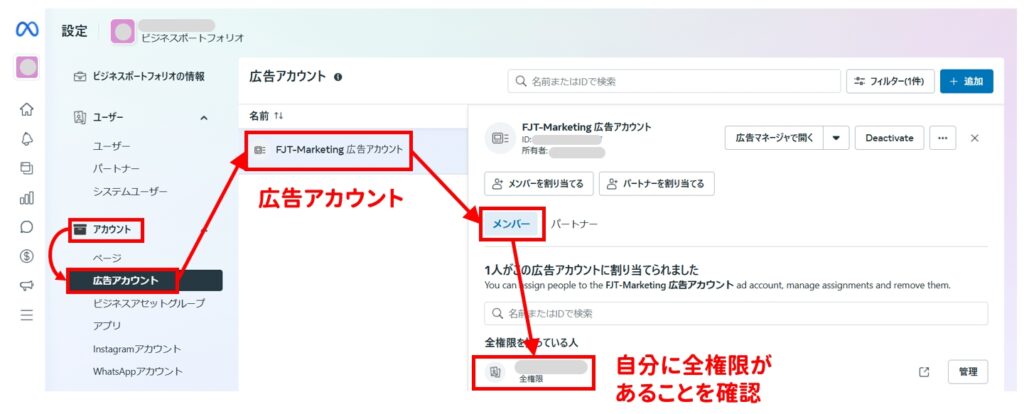
Task: Click 広告マネージャで開く button
Action: (775, 138)
